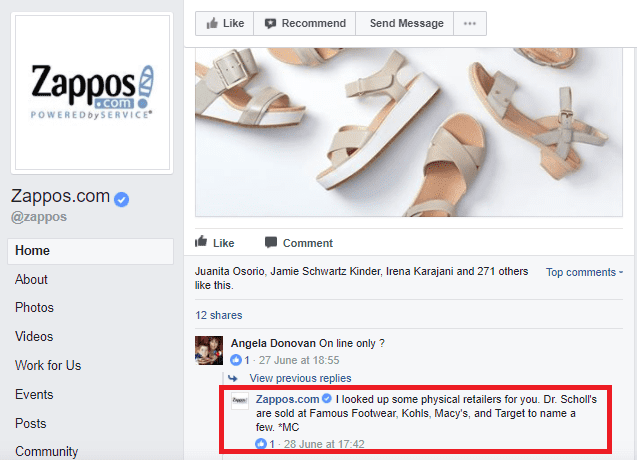Expand the Top comments sort dropdown
The image size is (637, 460).
point(584,272)
